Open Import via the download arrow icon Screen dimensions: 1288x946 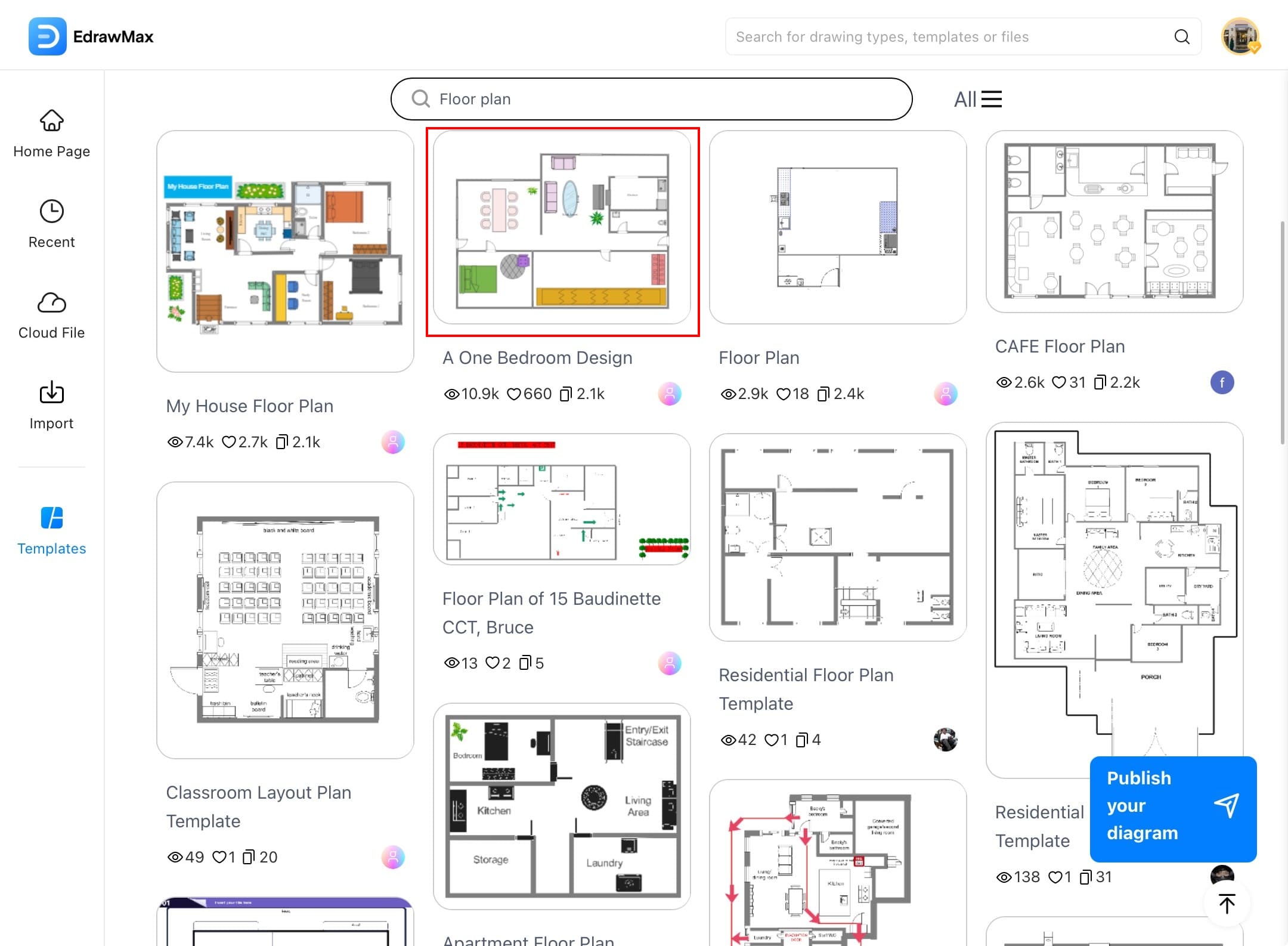click(x=51, y=392)
